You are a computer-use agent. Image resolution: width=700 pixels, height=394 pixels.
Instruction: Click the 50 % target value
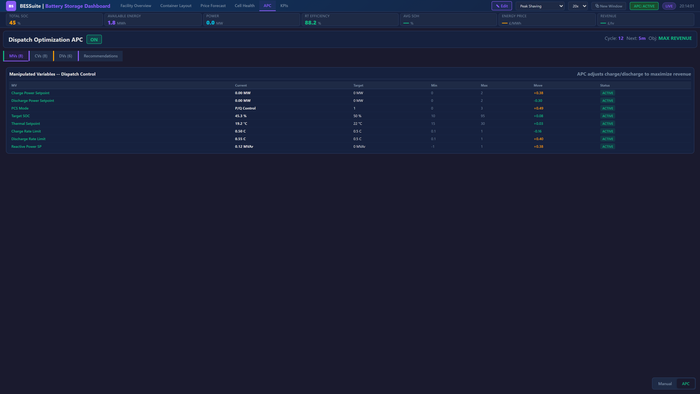(x=357, y=116)
